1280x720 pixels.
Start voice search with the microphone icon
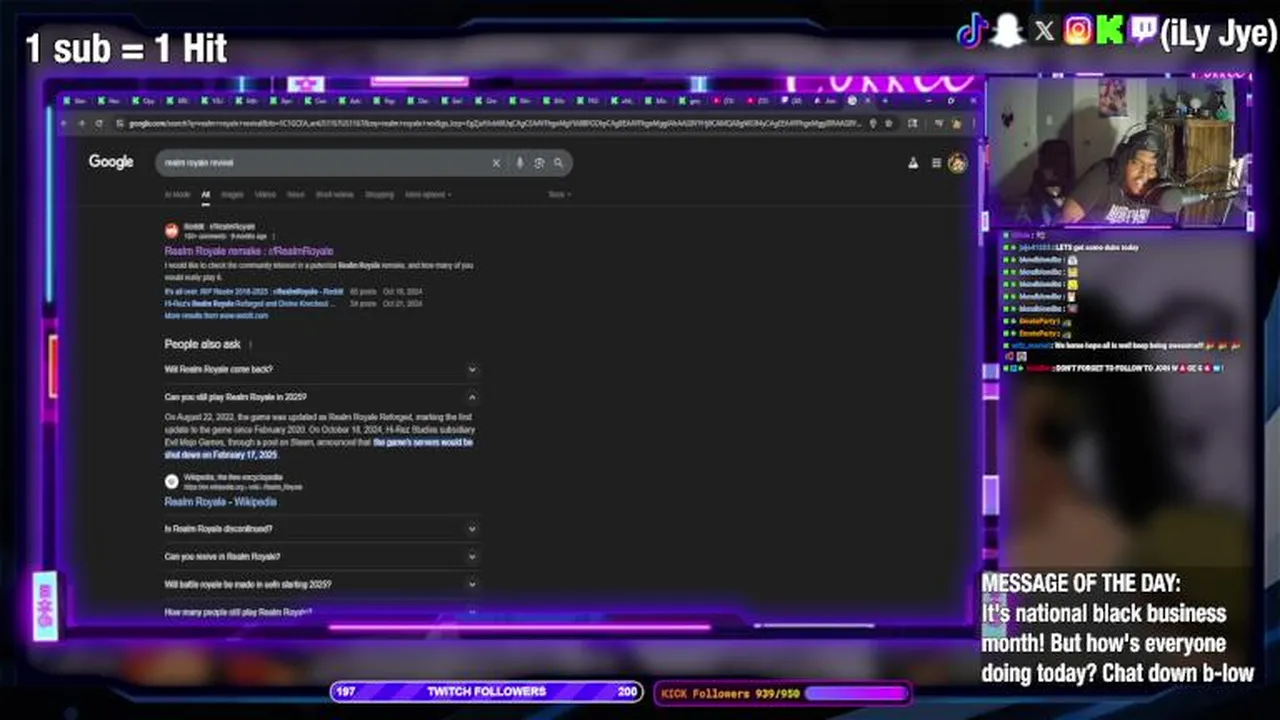[520, 163]
